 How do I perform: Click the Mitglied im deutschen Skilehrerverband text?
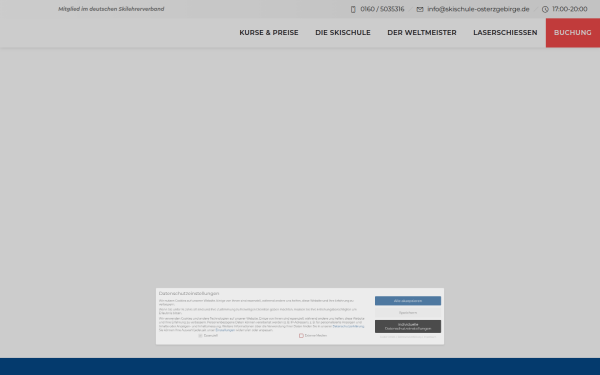click(x=111, y=9)
